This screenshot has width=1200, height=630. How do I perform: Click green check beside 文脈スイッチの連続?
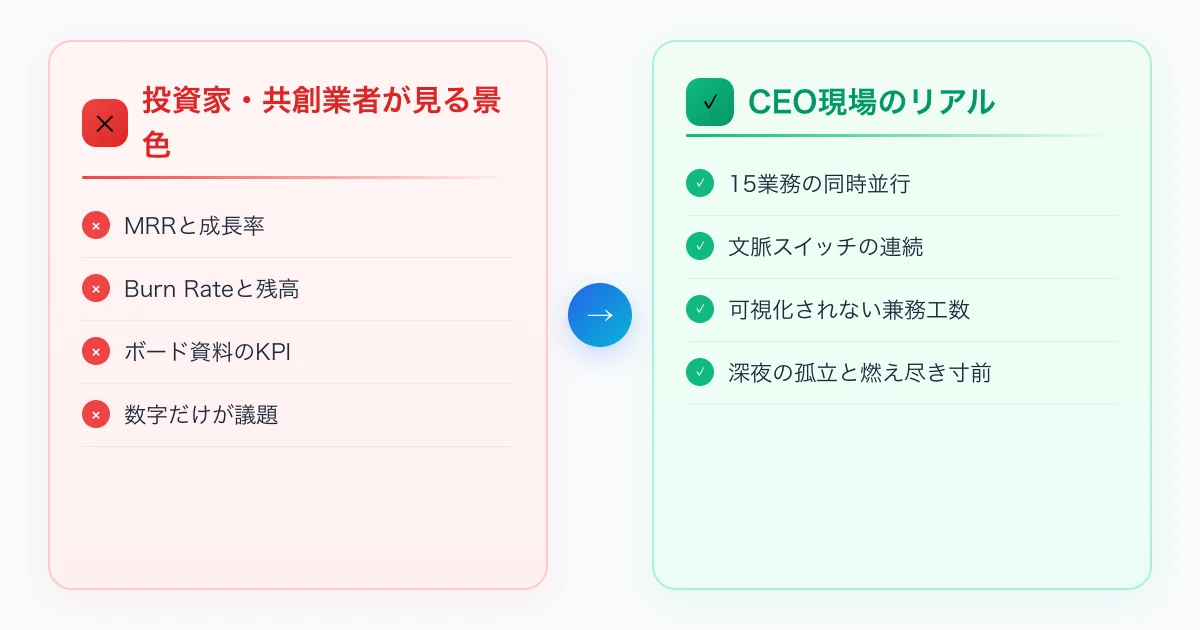click(700, 246)
